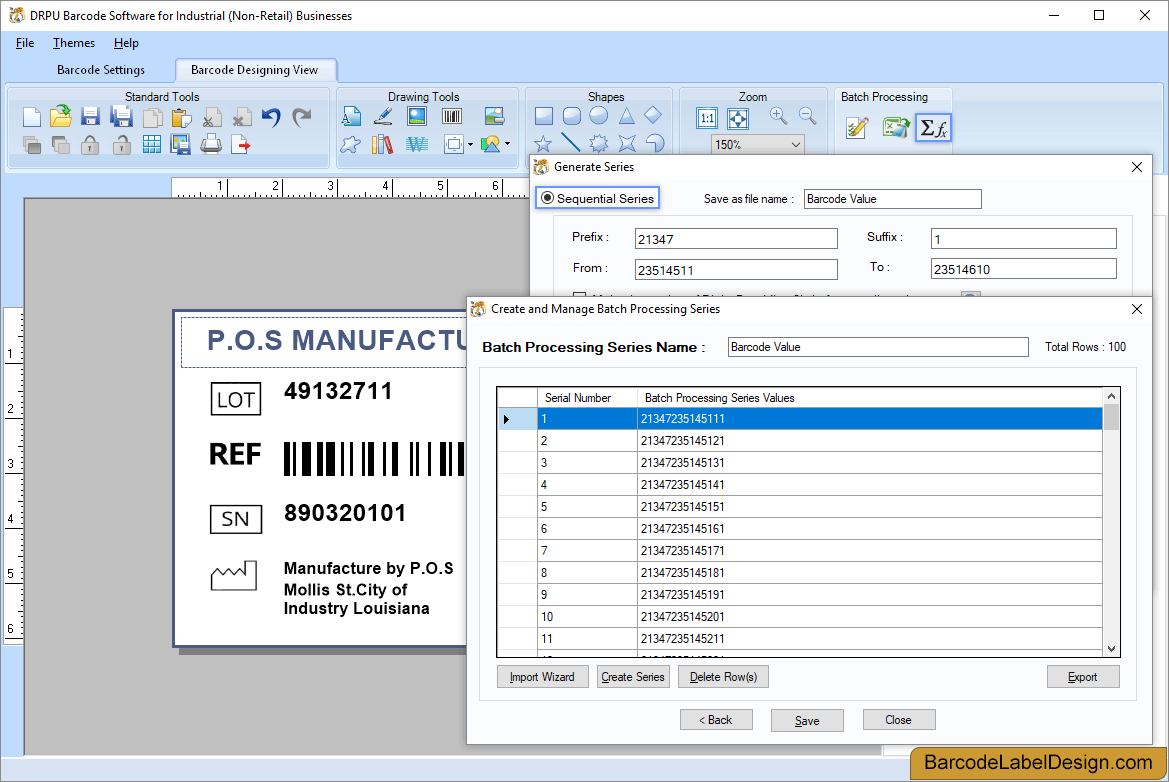Expand the frame tool dropdown arrow
Viewport: 1169px width, 782px height.
pos(470,144)
